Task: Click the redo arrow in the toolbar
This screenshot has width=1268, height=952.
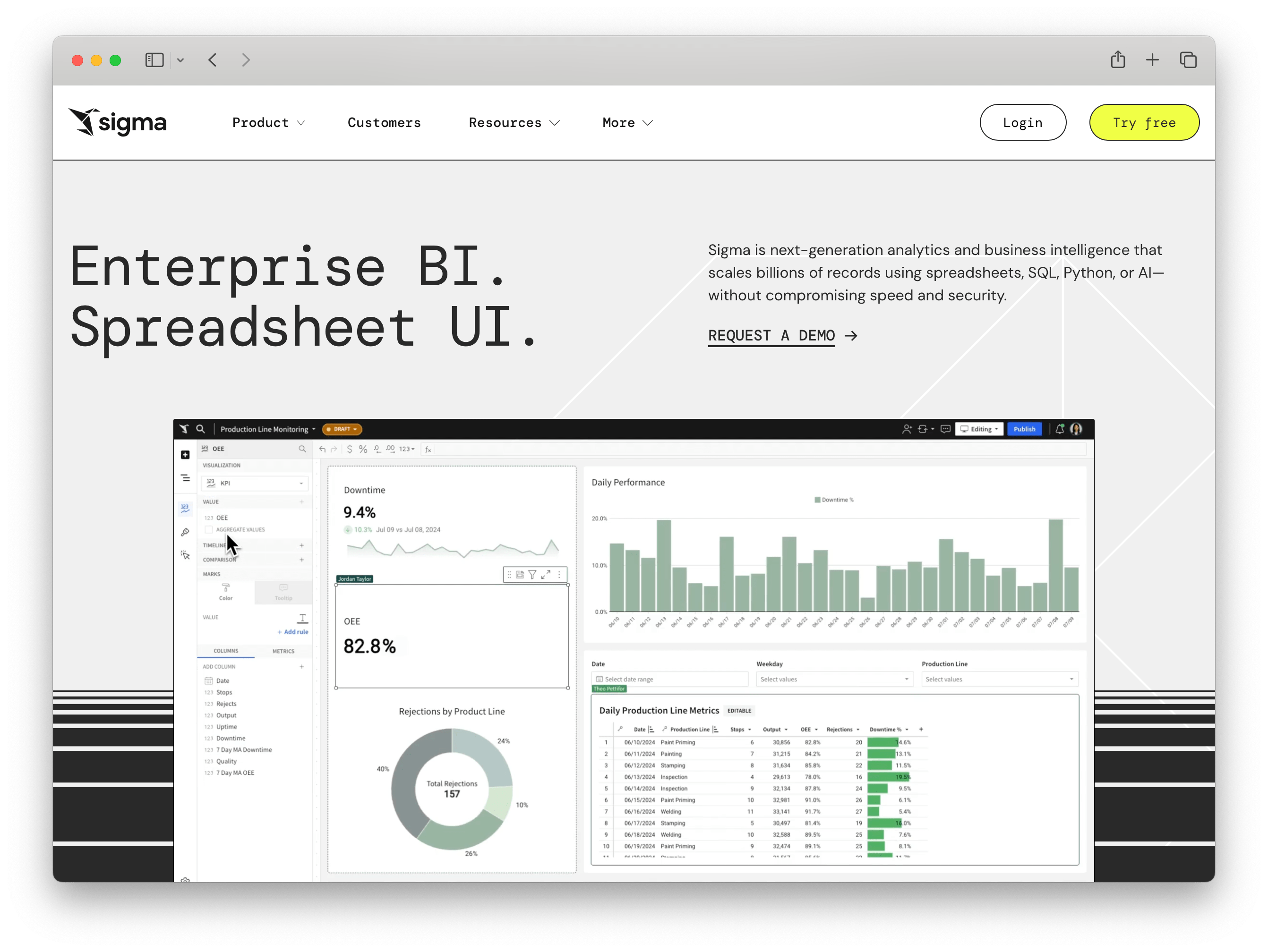Action: 334,450
